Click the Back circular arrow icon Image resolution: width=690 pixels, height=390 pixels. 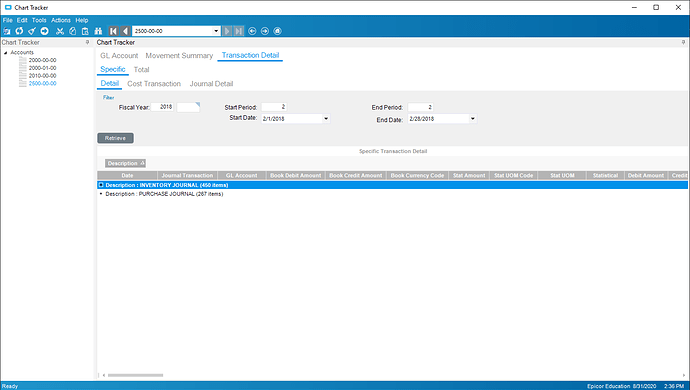[x=252, y=31]
